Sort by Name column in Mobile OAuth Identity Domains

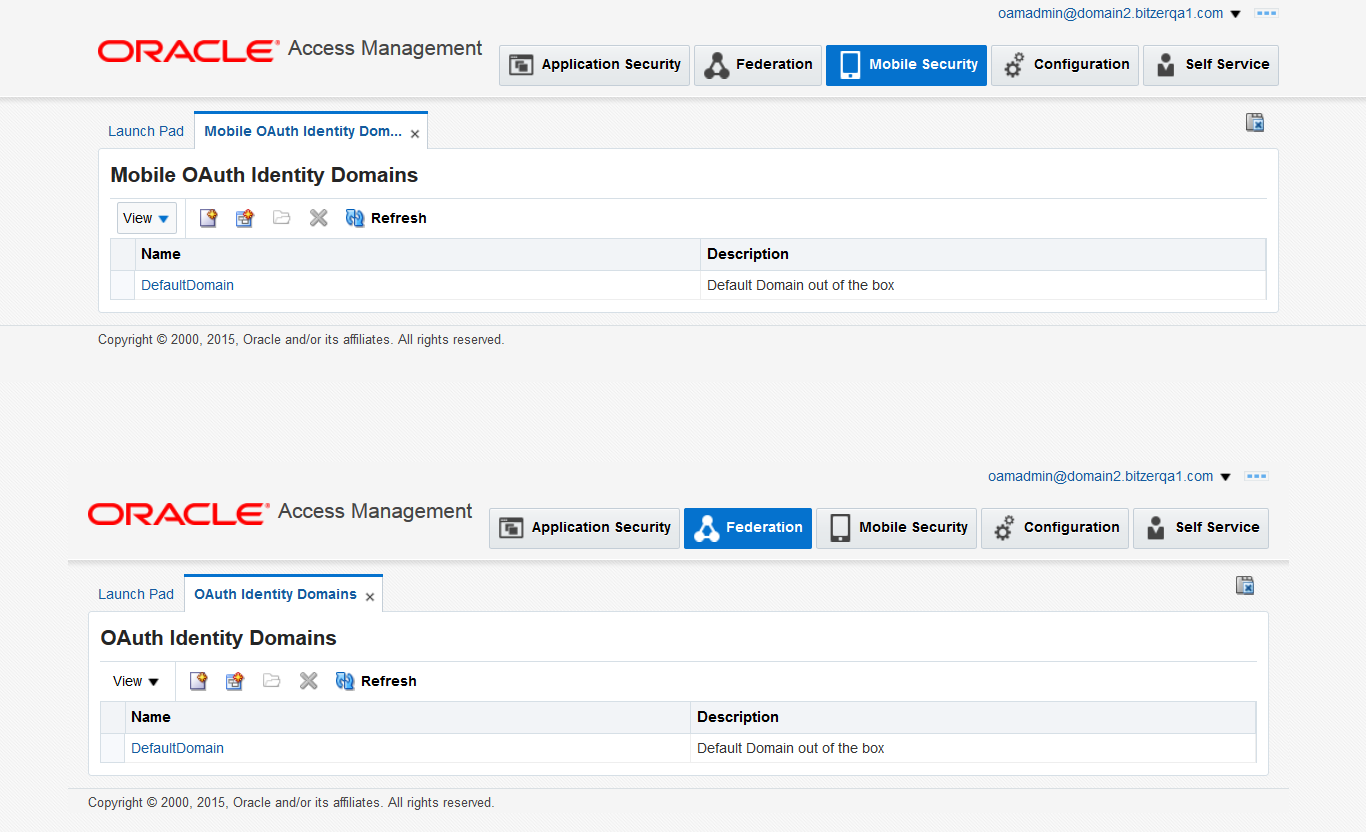coord(418,254)
